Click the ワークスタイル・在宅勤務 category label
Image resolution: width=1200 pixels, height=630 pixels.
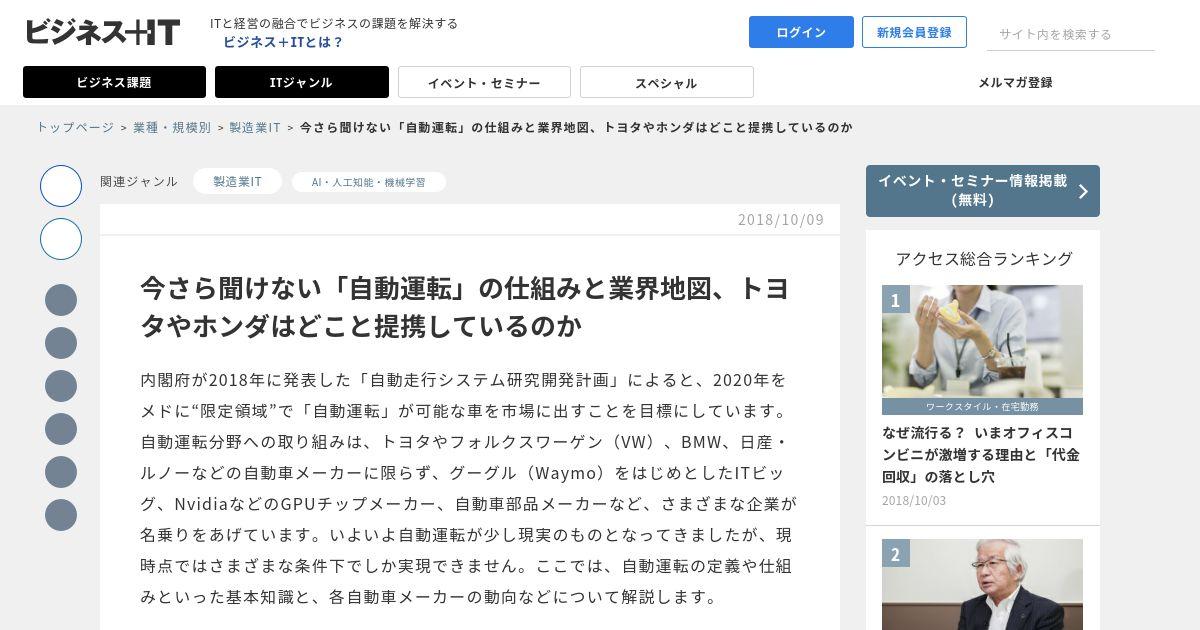point(982,407)
